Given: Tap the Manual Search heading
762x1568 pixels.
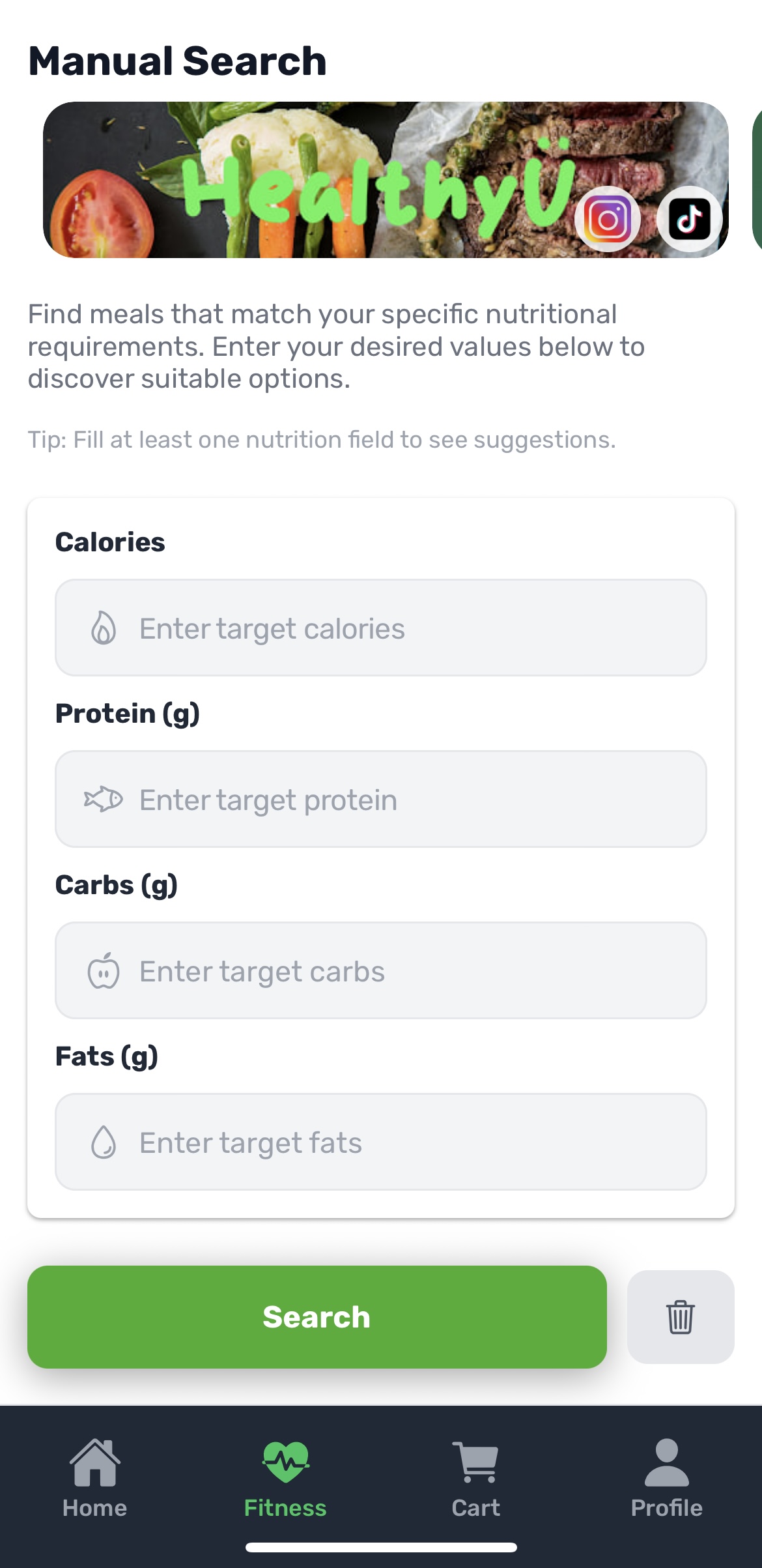Looking at the screenshot, I should point(177,61).
